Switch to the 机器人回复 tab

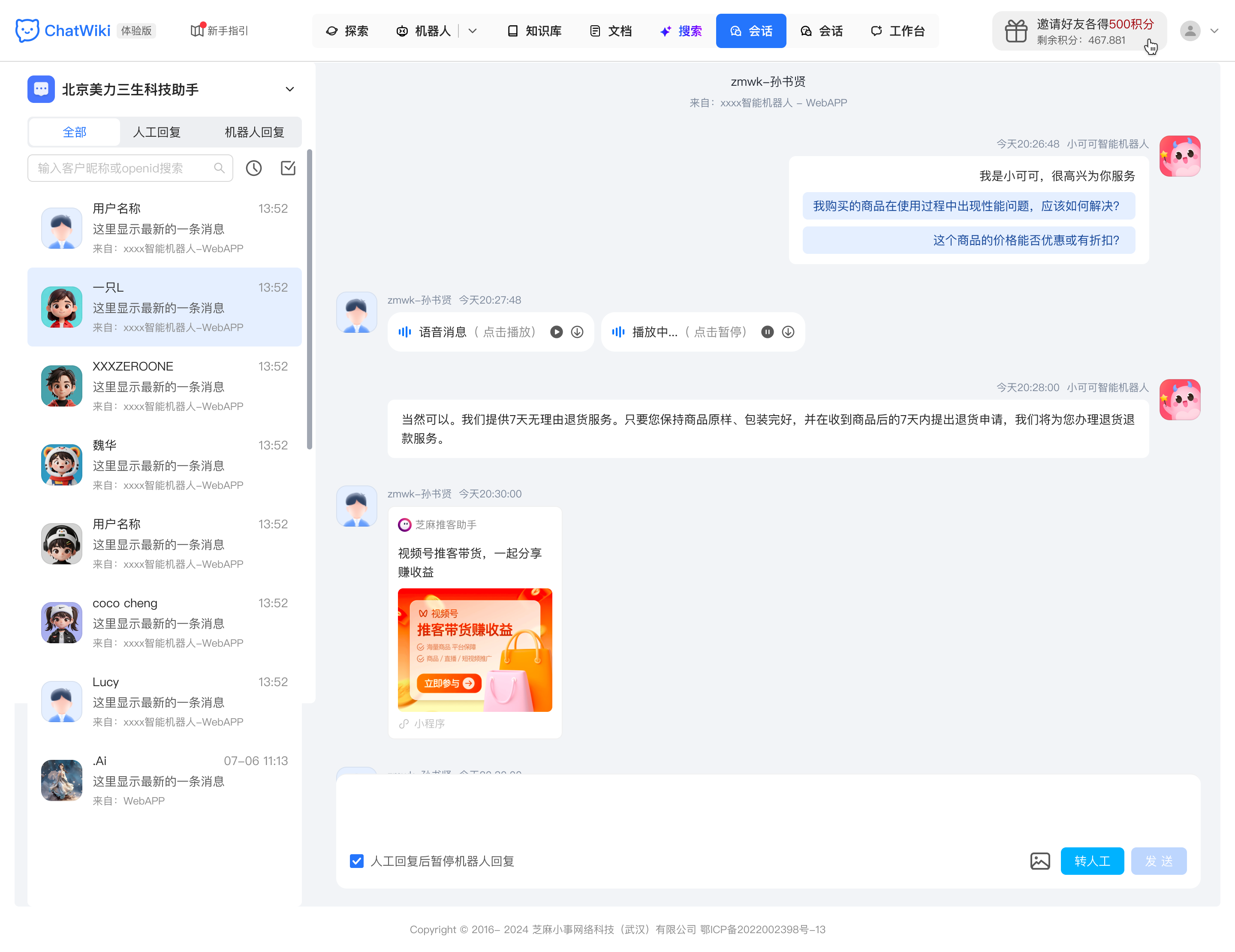(254, 132)
